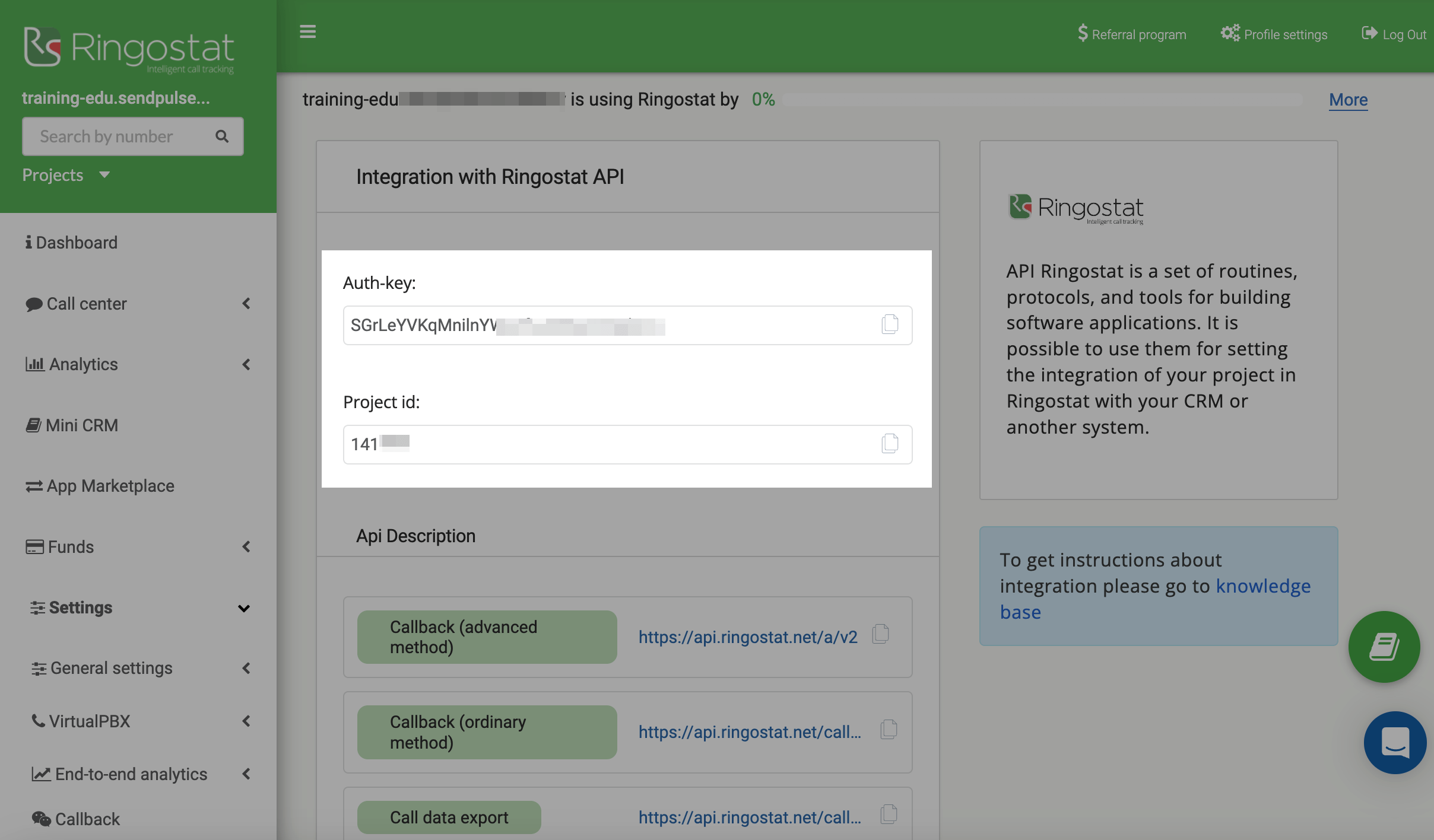Open the blue chat support widget
The image size is (1434, 840).
pos(1395,742)
